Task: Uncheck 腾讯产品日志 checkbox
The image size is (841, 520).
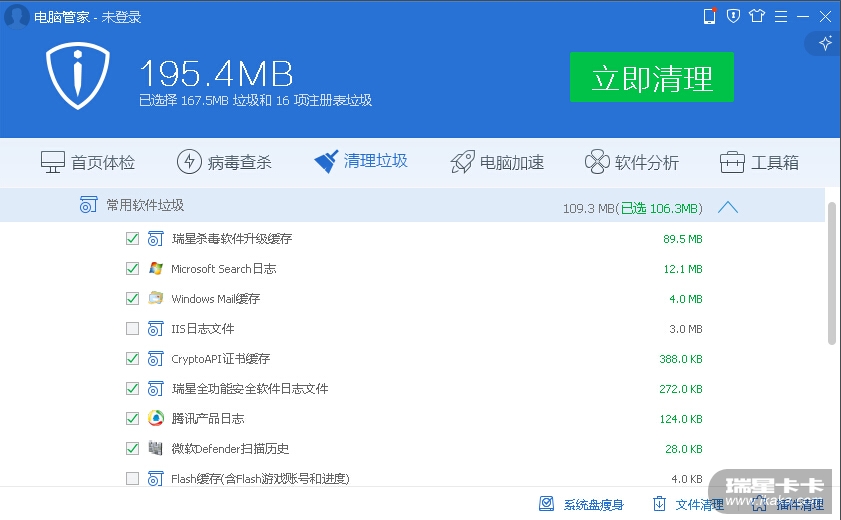Action: (x=132, y=419)
